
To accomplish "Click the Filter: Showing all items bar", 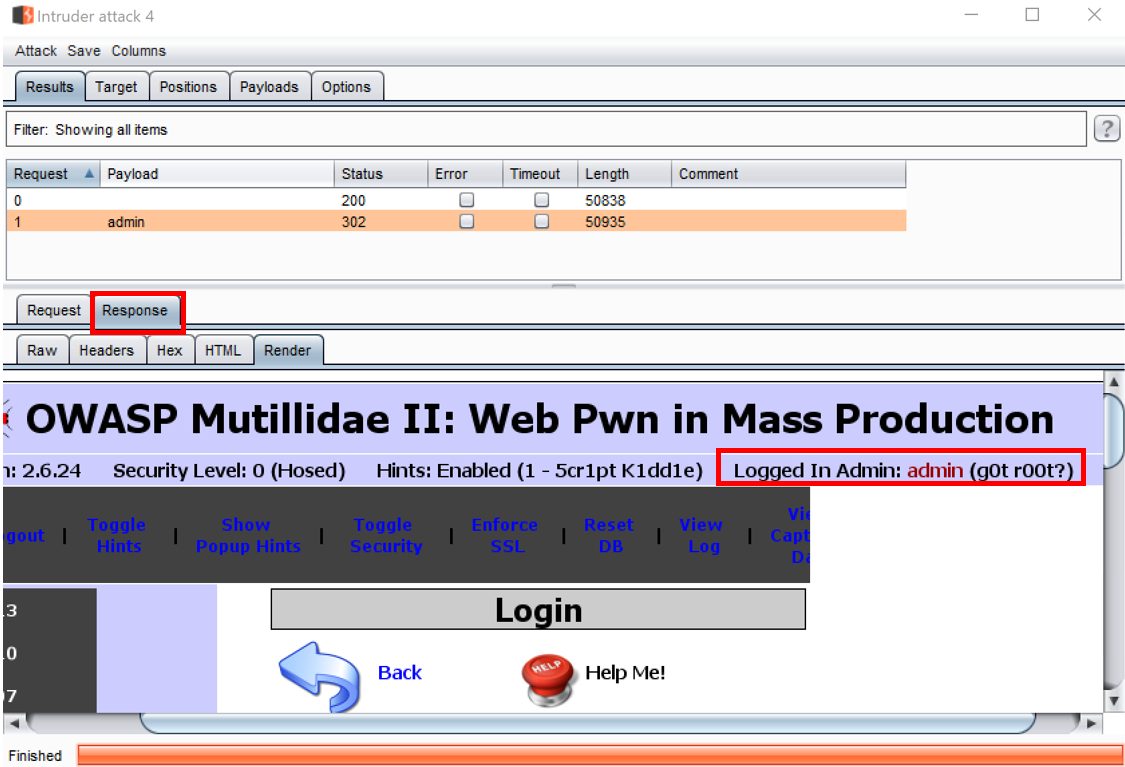I will point(545,129).
